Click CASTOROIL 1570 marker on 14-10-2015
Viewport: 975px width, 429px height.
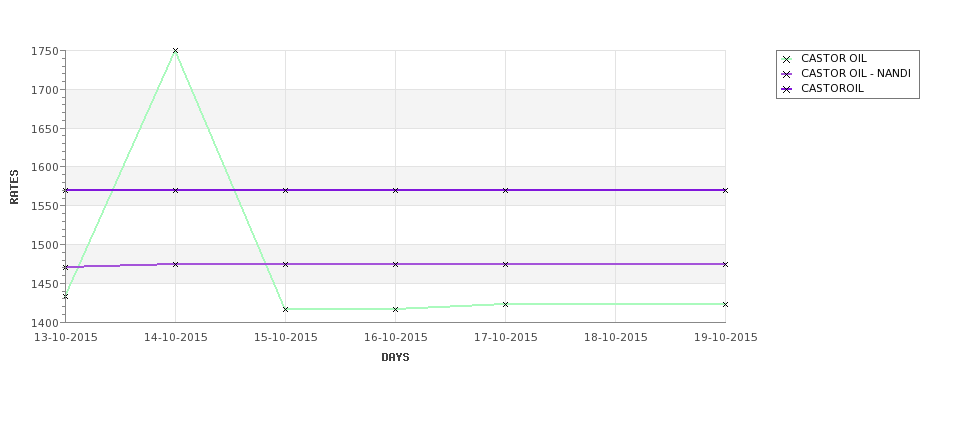click(x=175, y=190)
